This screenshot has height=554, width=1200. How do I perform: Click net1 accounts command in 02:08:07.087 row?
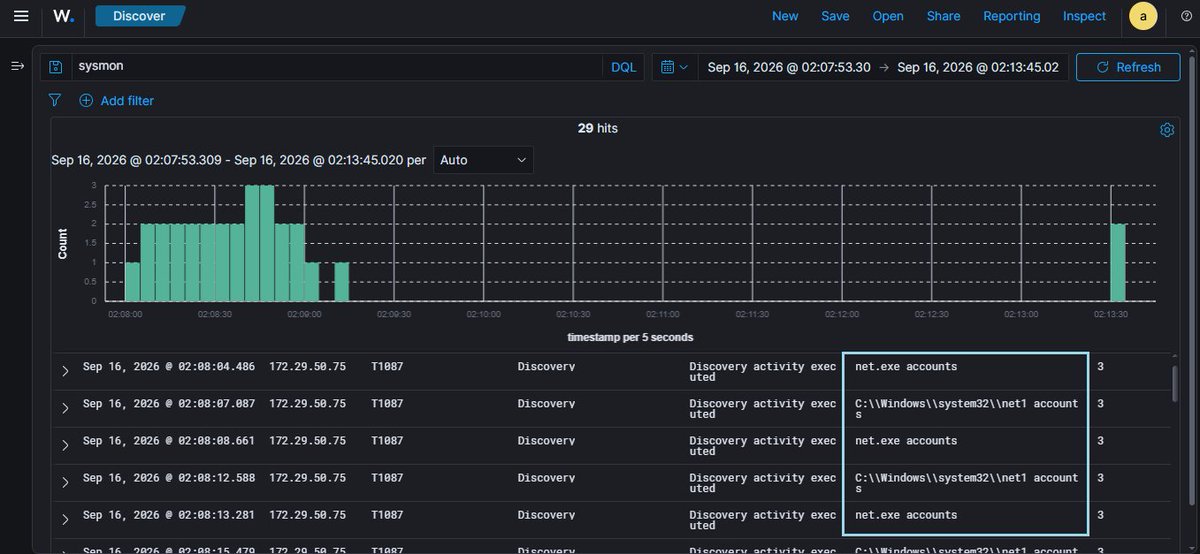pos(966,409)
